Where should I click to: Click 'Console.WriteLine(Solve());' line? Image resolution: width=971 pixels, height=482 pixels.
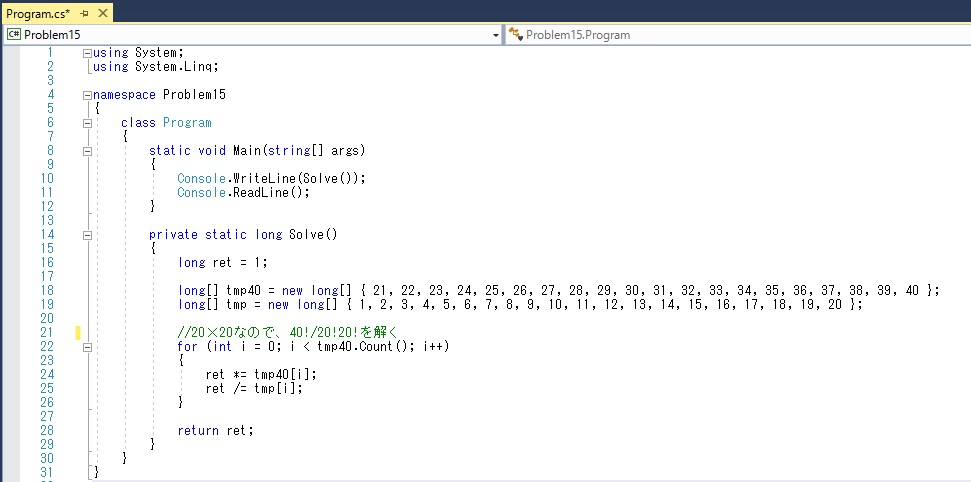coord(271,178)
